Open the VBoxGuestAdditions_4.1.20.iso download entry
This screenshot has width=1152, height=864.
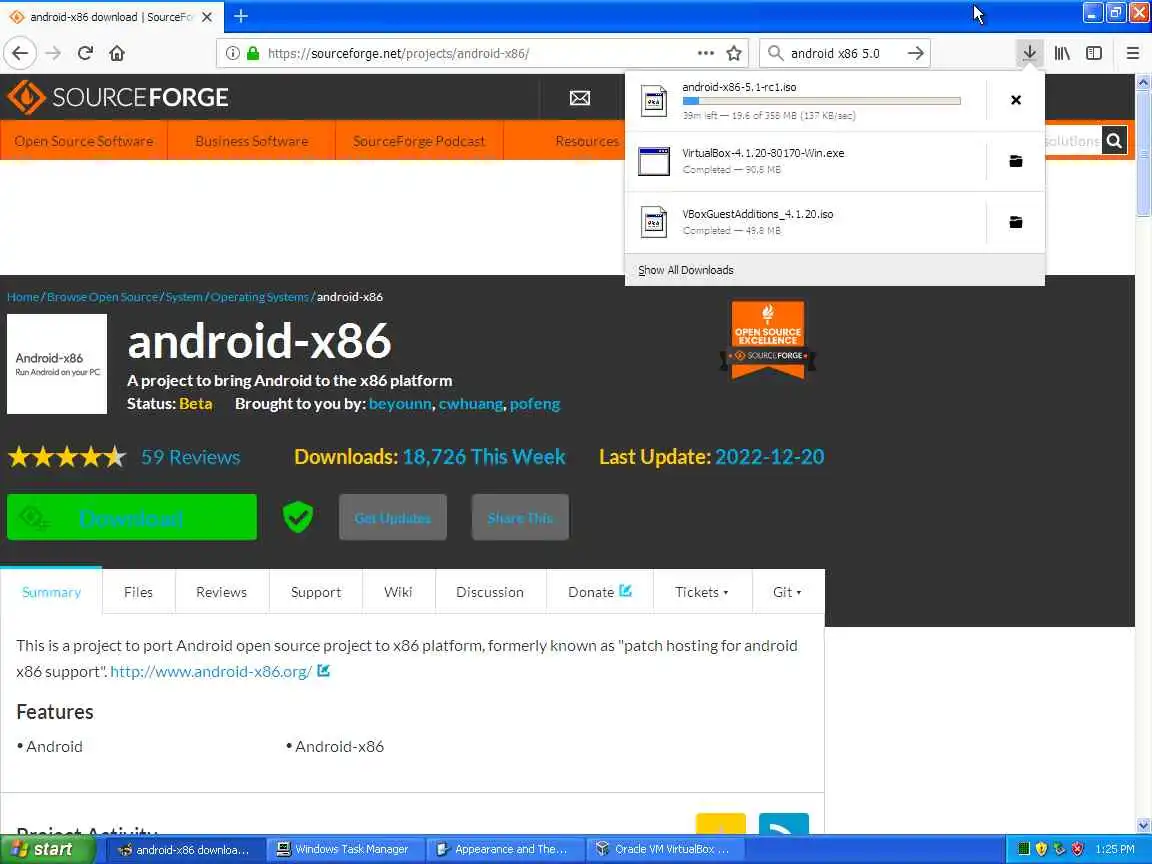coord(804,222)
